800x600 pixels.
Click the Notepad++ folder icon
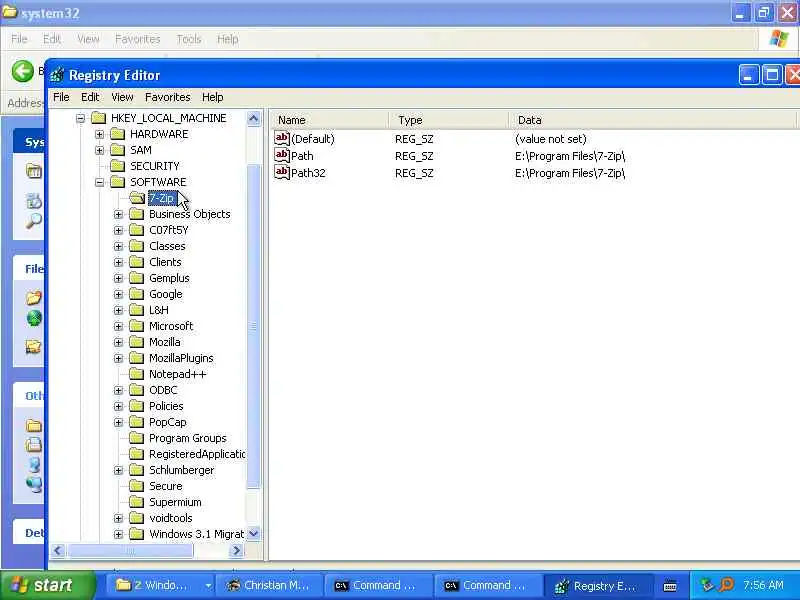pos(136,374)
